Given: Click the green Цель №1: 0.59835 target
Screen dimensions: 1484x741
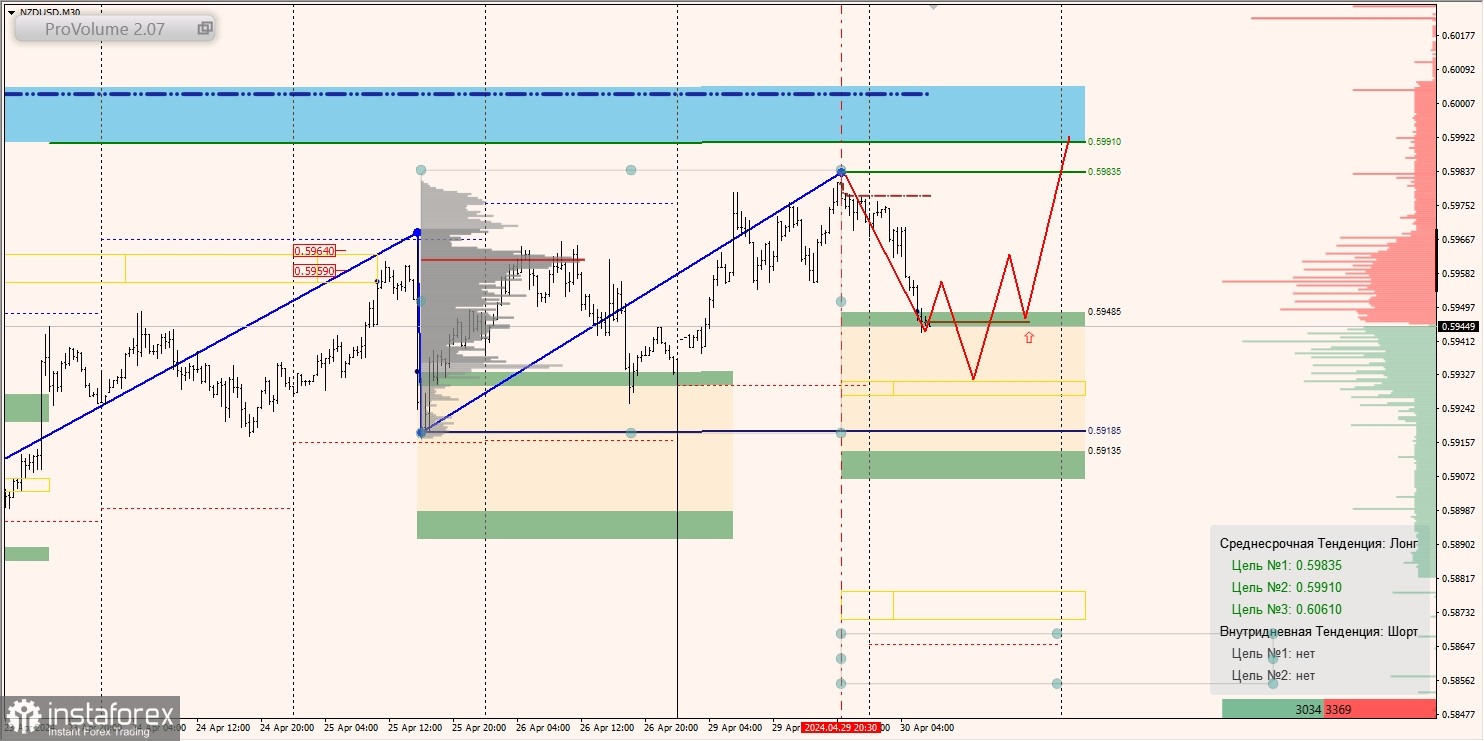Looking at the screenshot, I should (x=1287, y=565).
